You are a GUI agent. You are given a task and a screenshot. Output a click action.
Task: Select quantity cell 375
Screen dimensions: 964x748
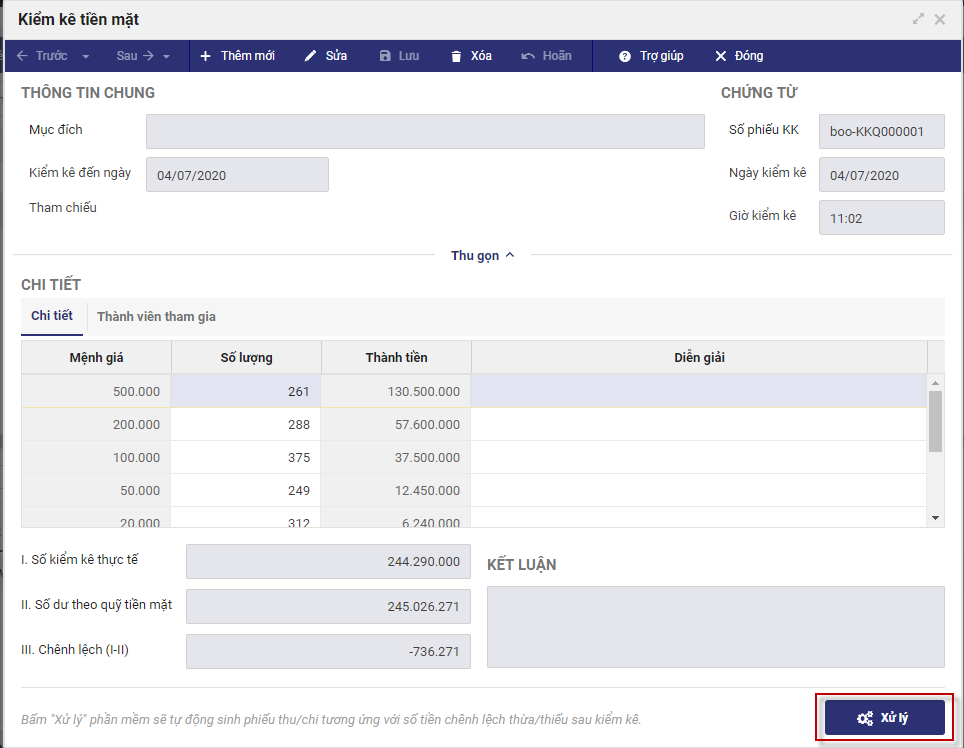point(246,457)
